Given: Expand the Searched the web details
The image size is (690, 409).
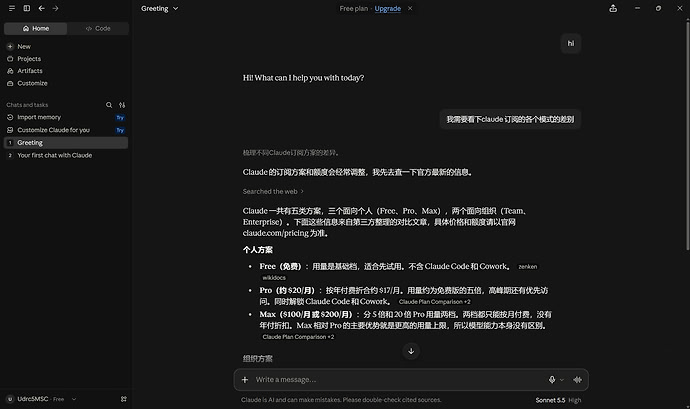Looking at the screenshot, I should (273, 192).
